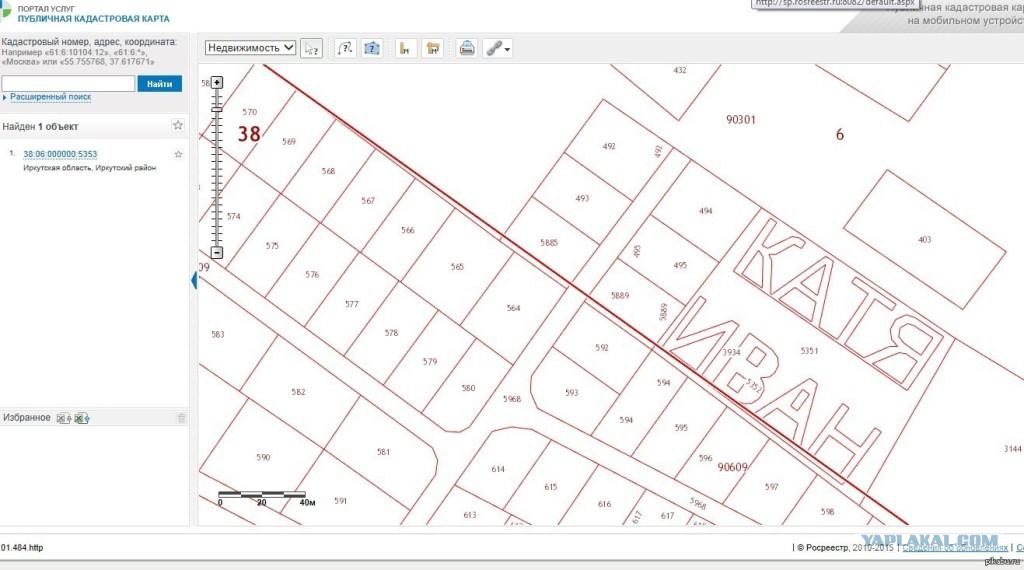Zoom out with the minus button
The width and height of the screenshot is (1024, 570).
pos(217,253)
